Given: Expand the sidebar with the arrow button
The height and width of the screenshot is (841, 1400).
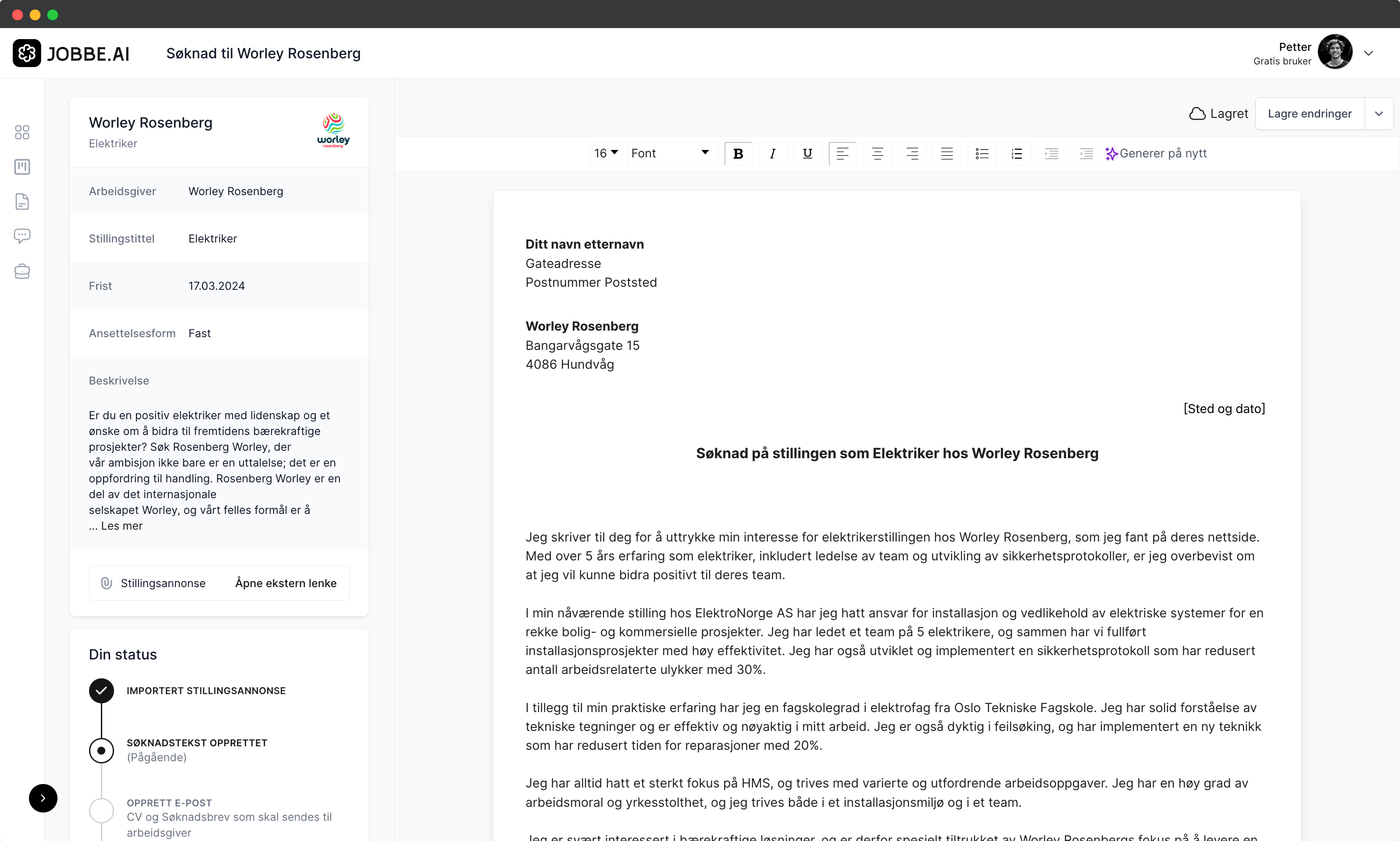Looking at the screenshot, I should [43, 798].
